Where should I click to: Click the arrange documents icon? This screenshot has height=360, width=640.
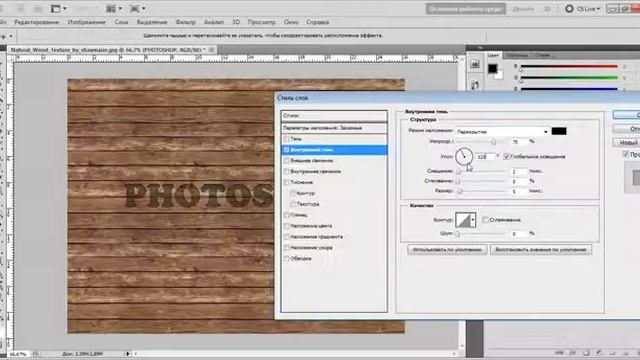[x=111, y=9]
